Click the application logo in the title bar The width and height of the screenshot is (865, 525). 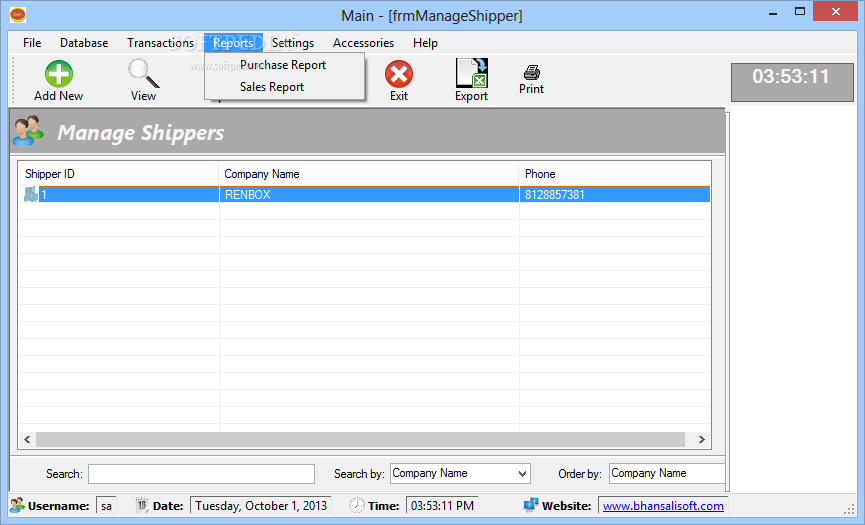click(18, 15)
